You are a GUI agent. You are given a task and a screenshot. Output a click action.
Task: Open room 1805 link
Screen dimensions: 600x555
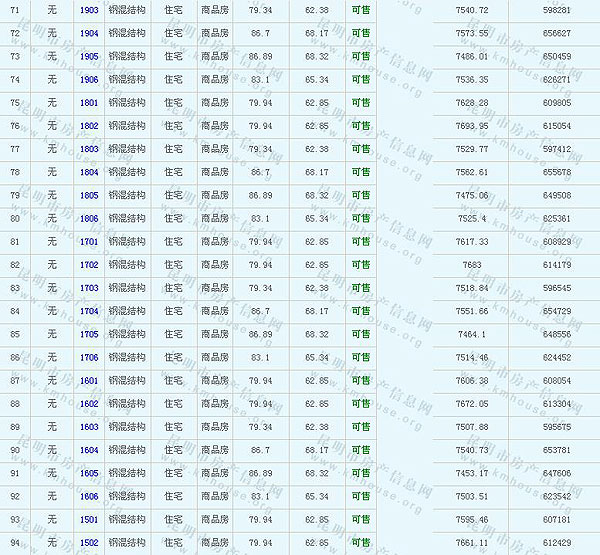[89, 195]
